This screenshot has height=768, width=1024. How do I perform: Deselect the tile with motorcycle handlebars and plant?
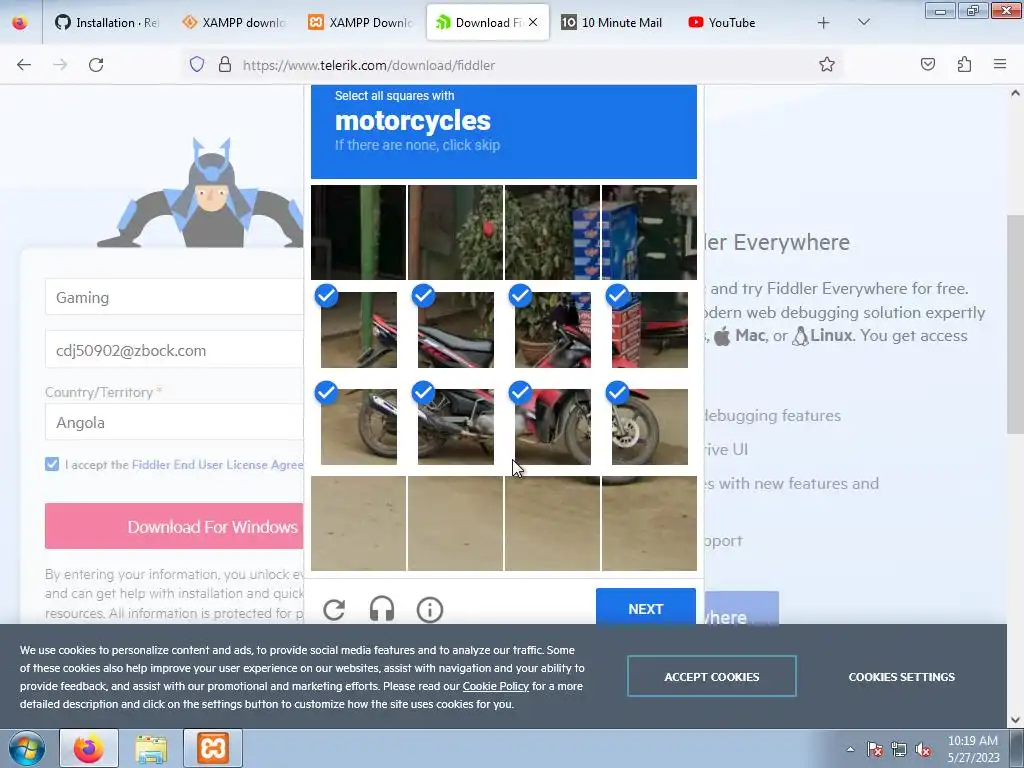tap(552, 330)
